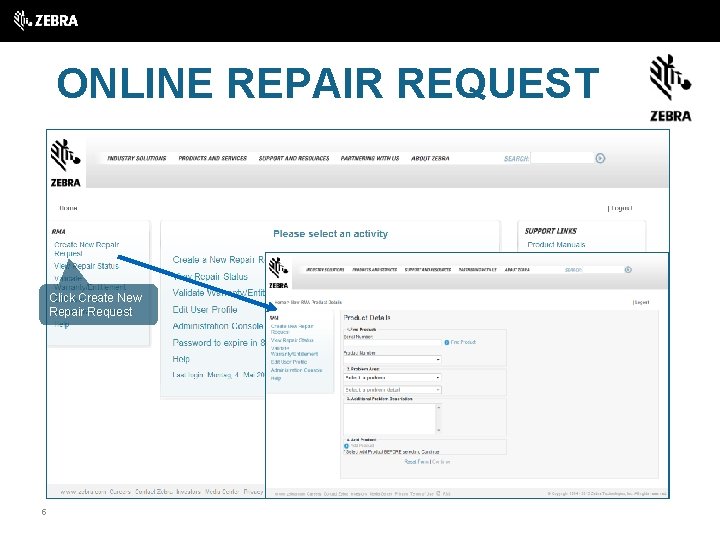Click Administration Console activity in center panel

coord(218,326)
